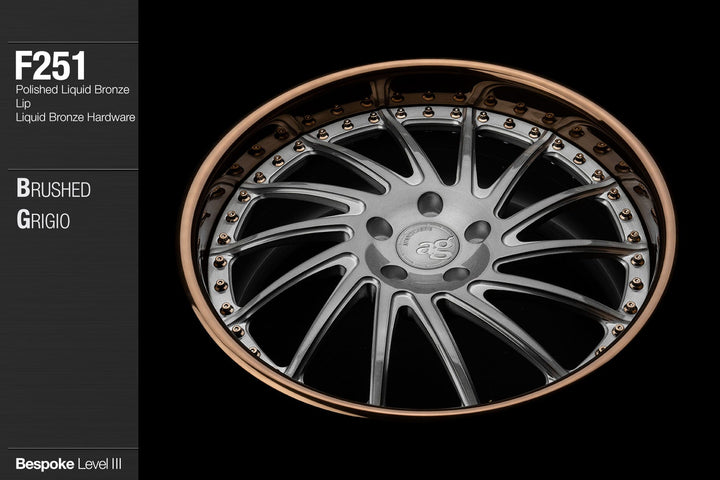Click the leftmost bronze bolt on the wheel rim
The height and width of the screenshot is (480, 720).
click(x=219, y=262)
